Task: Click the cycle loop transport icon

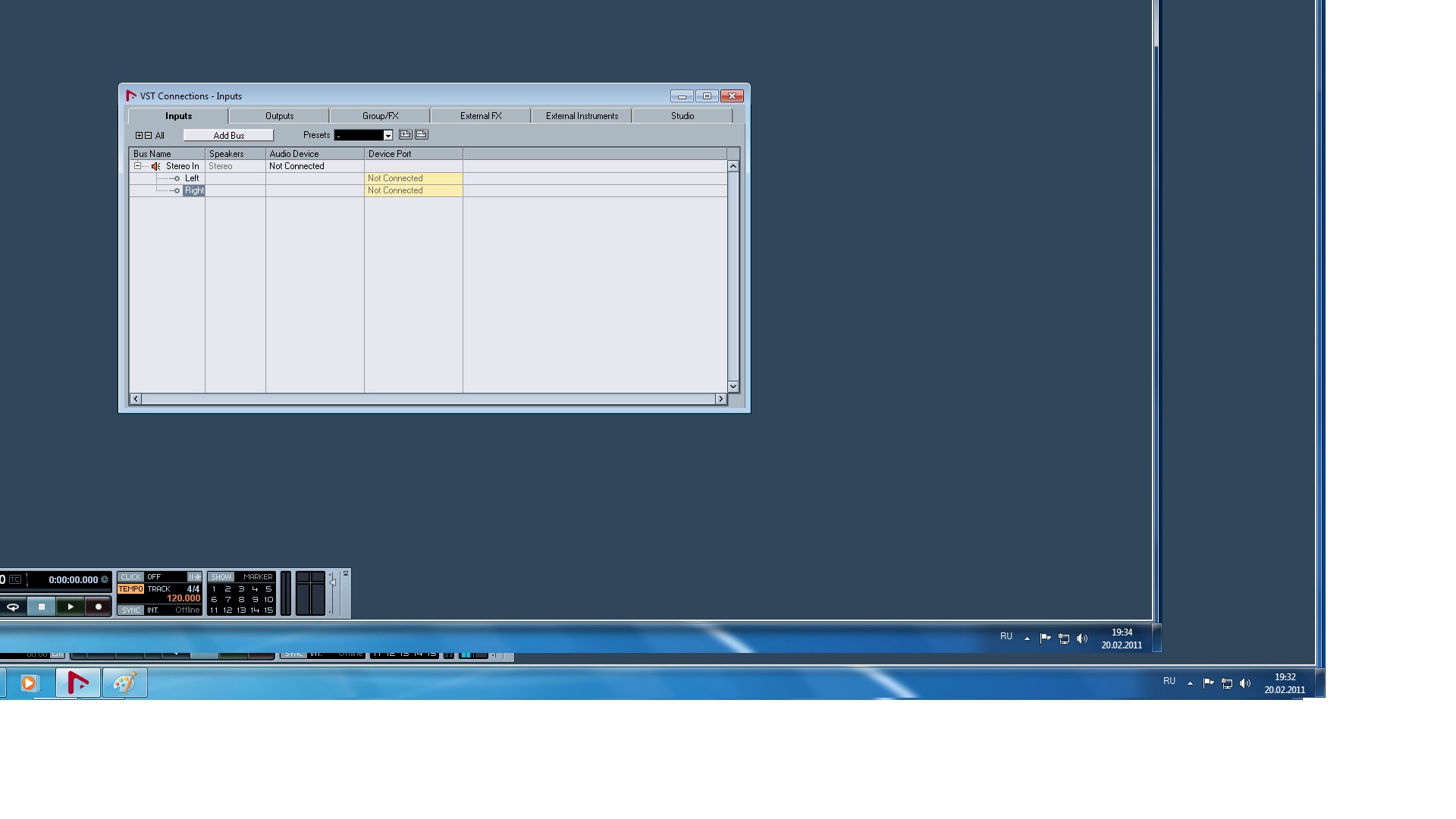Action: pos(13,607)
